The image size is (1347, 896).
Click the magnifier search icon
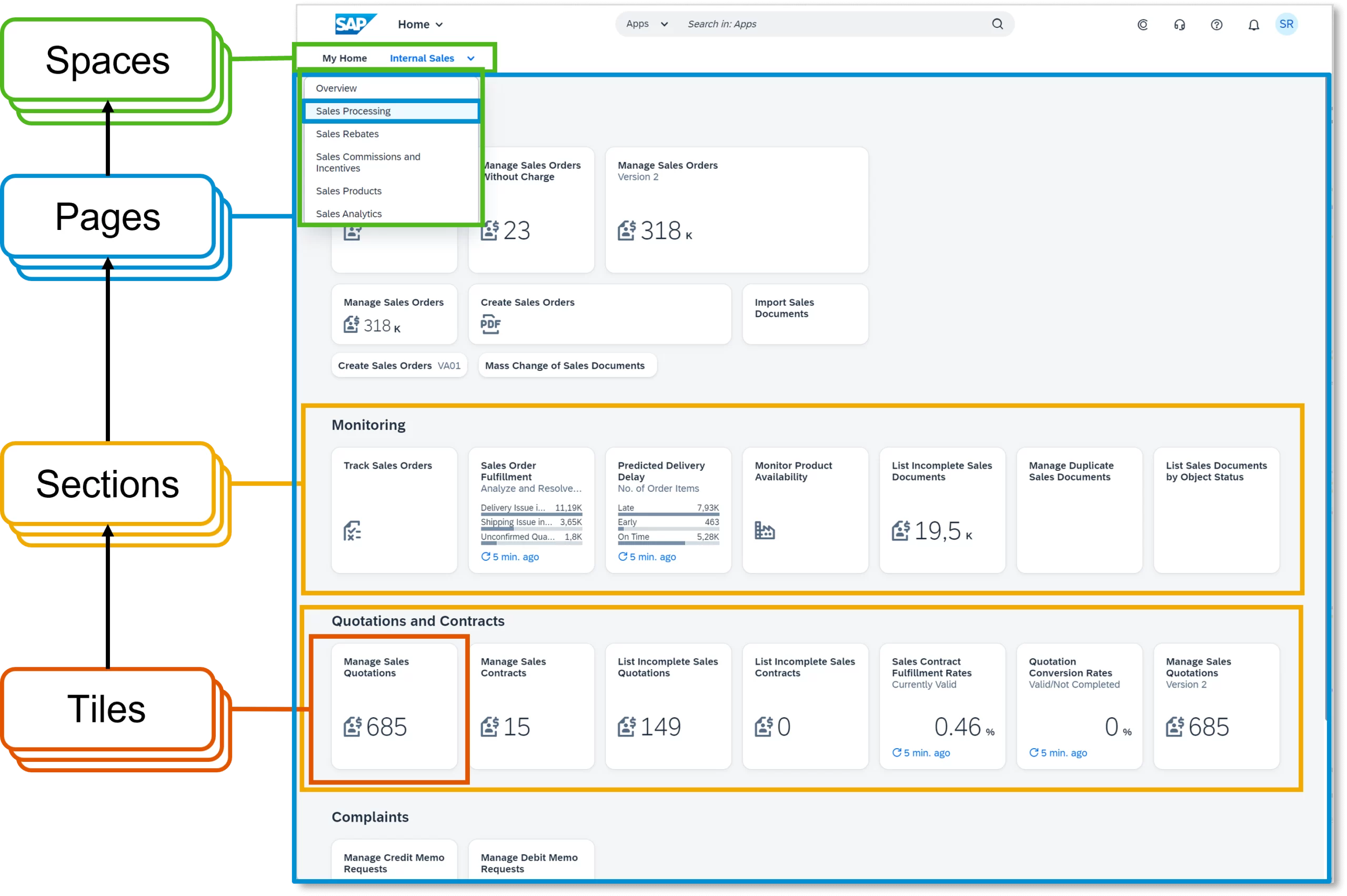coord(997,24)
